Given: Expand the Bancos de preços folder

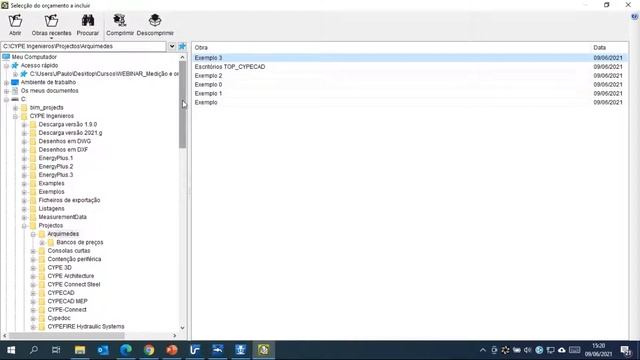Looking at the screenshot, I should coord(42,242).
